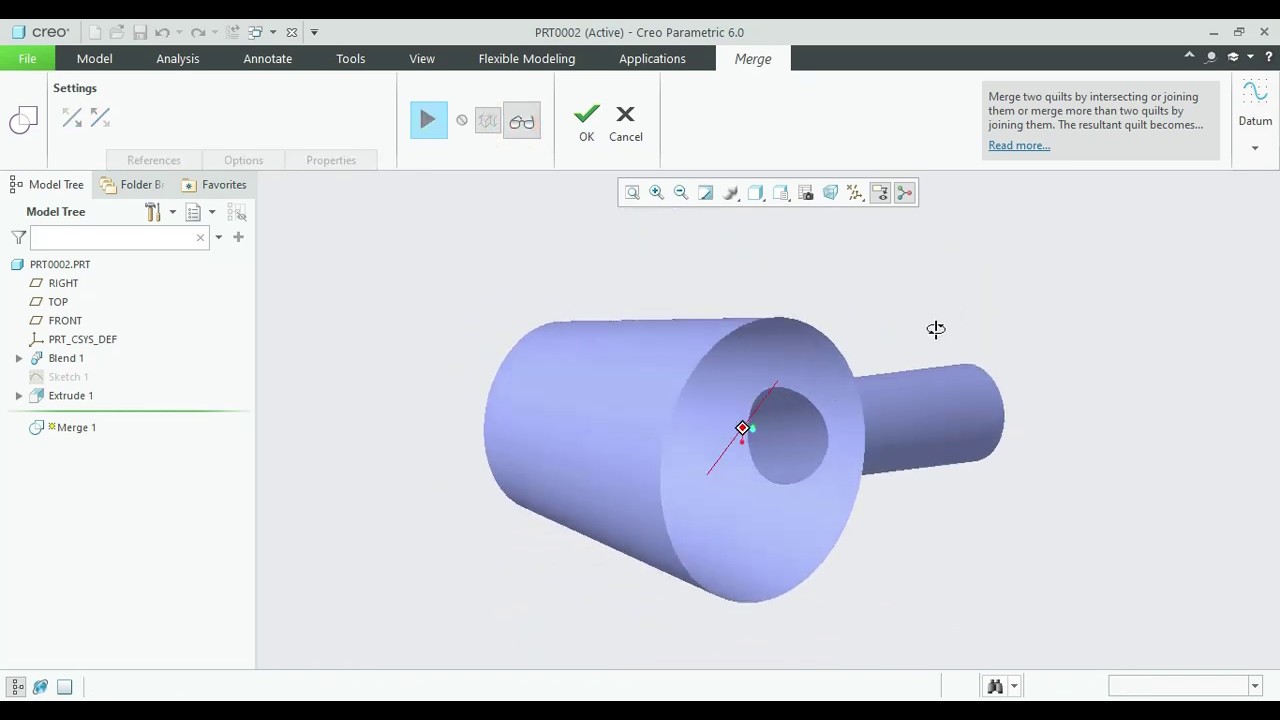Select PRT_CSYS_DEF in the tree
This screenshot has height=720, width=1280.
point(82,340)
